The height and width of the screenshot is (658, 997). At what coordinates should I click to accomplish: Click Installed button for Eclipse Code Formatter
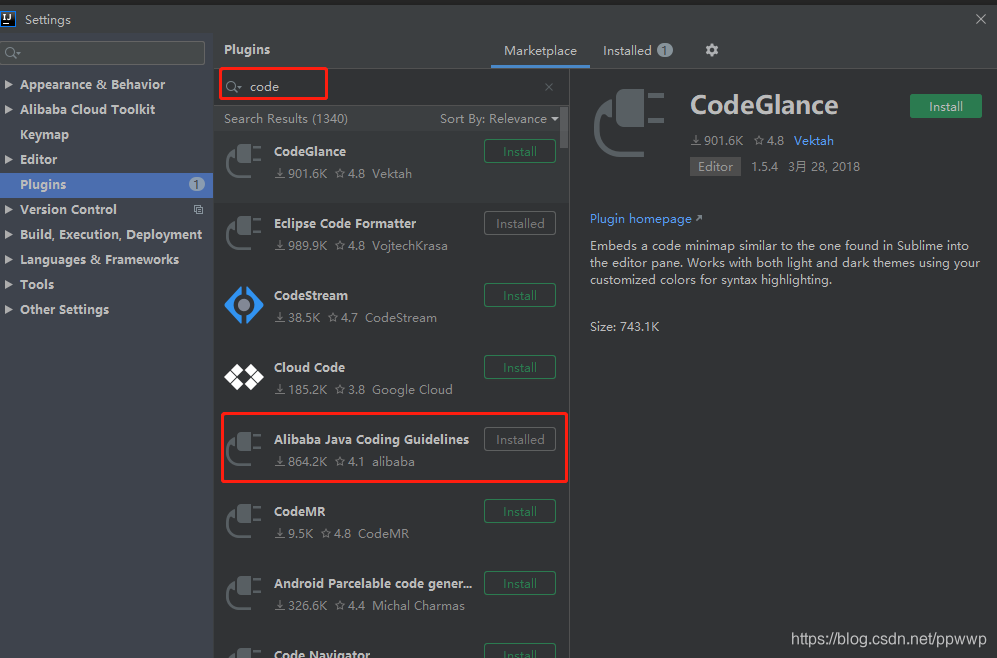pyautogui.click(x=519, y=223)
